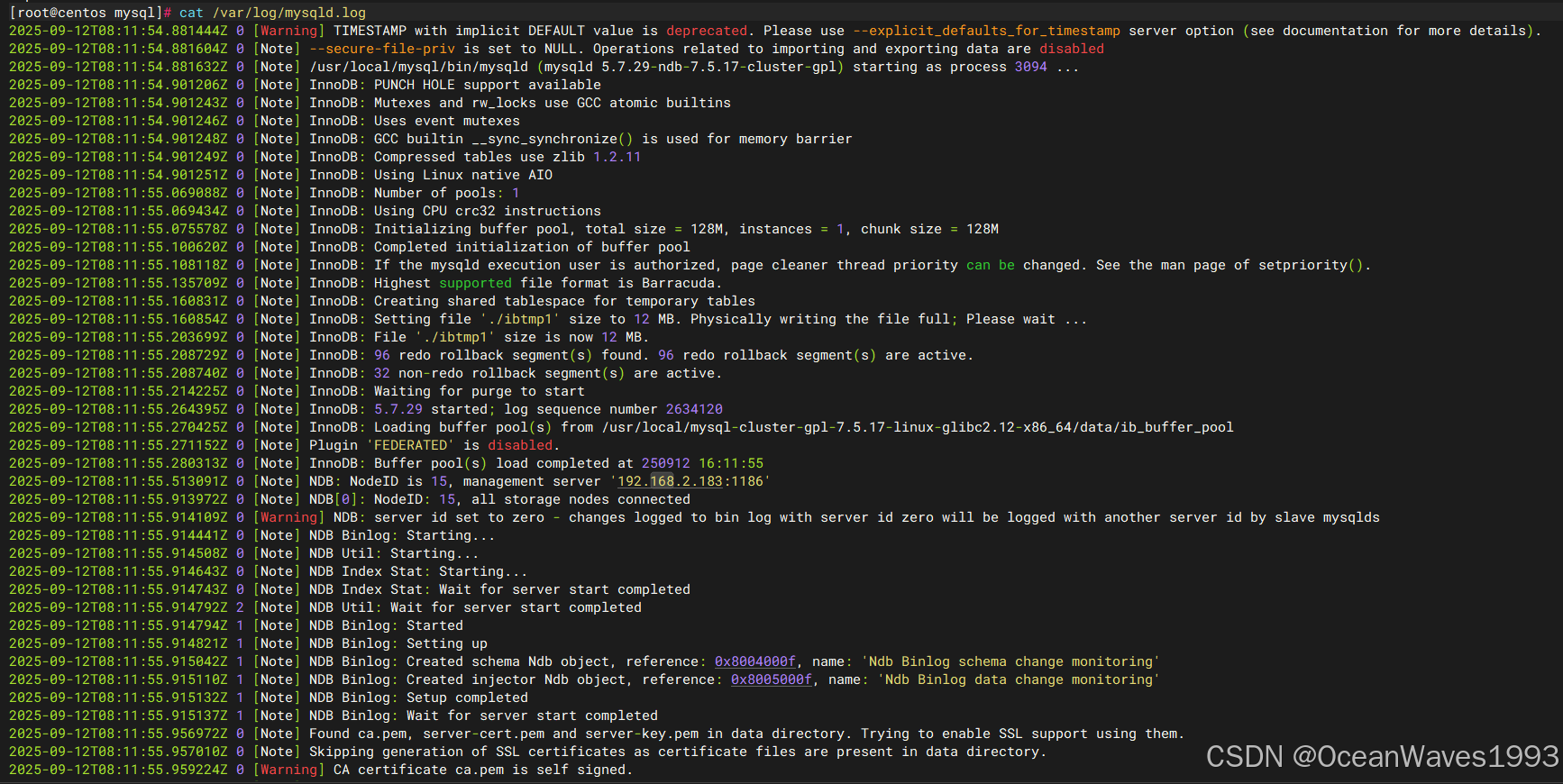1563x784 pixels.
Task: Click the command 'cat /var/log/mysqld.log'
Action: tap(272, 13)
